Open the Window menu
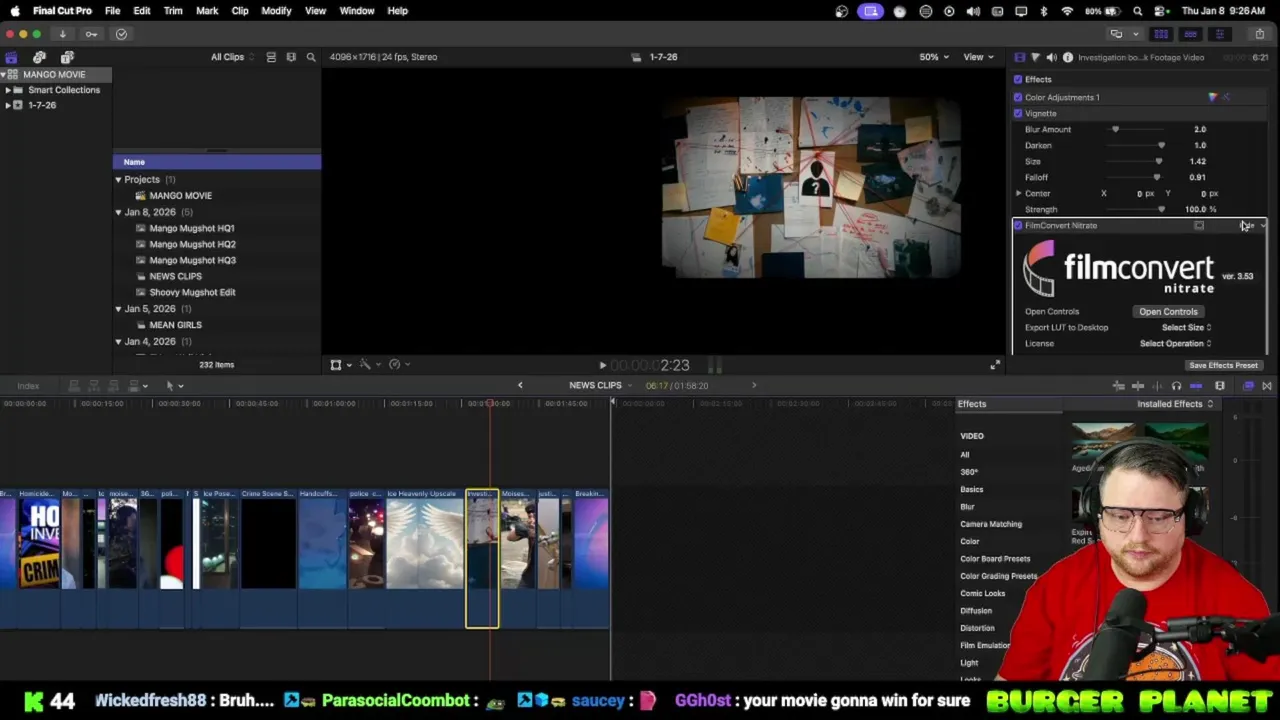1280x720 pixels. pyautogui.click(x=356, y=11)
